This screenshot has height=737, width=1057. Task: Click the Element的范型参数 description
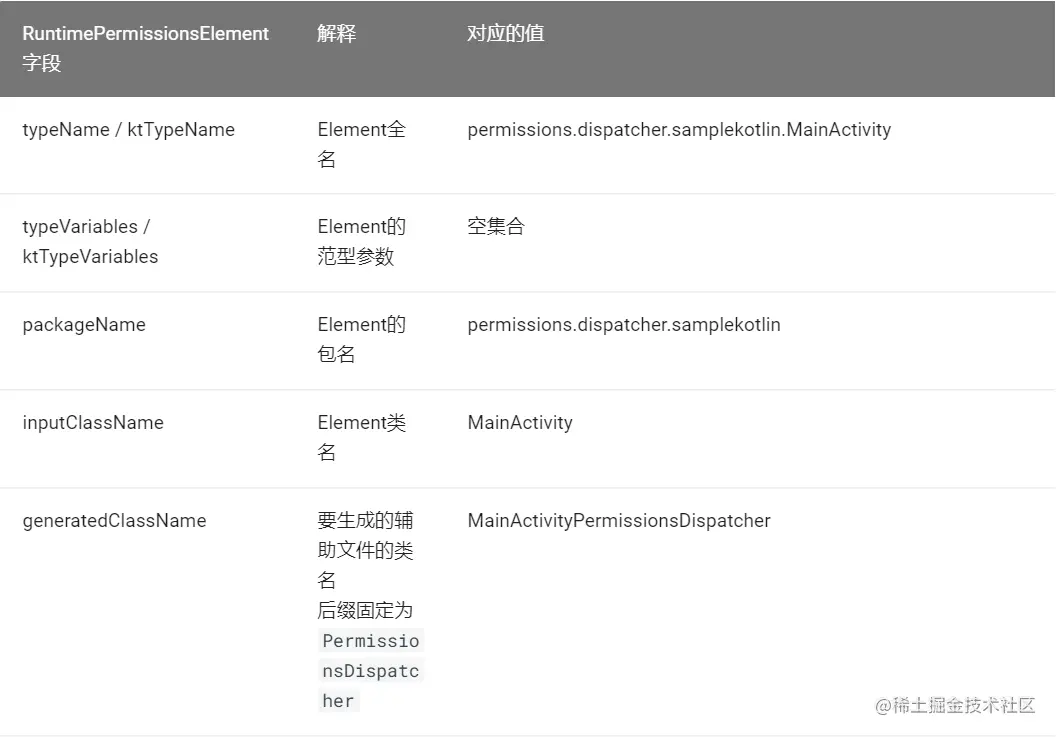tap(361, 241)
